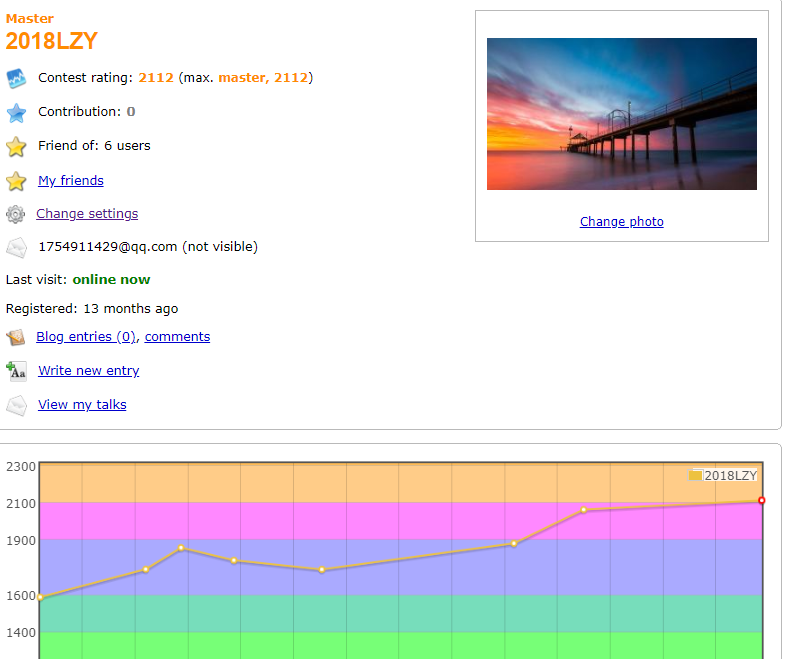Open View my talks link
The height and width of the screenshot is (659, 789).
[82, 404]
